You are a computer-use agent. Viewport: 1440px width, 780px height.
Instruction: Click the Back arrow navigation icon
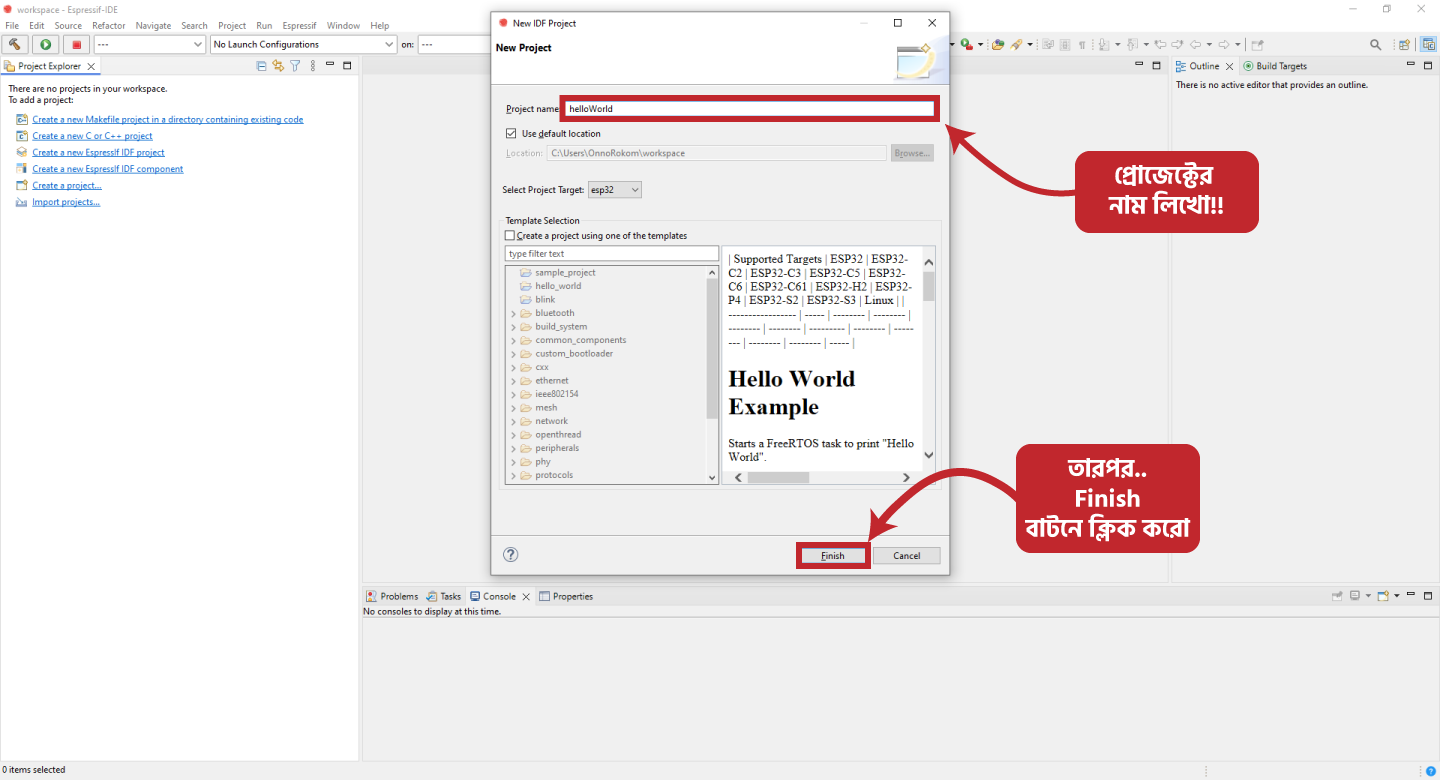[x=1195, y=44]
